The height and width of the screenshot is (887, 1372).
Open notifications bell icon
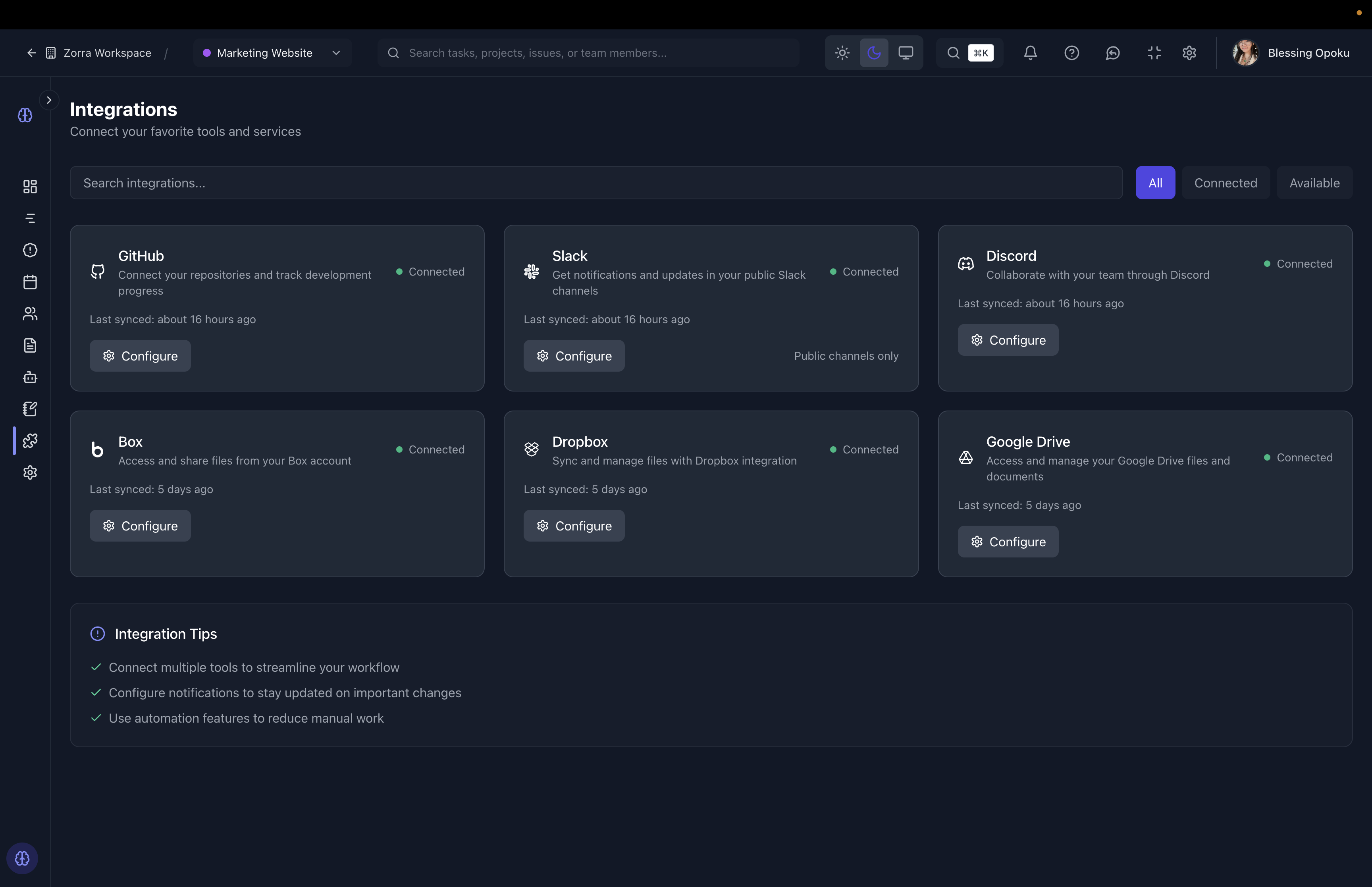tap(1030, 53)
